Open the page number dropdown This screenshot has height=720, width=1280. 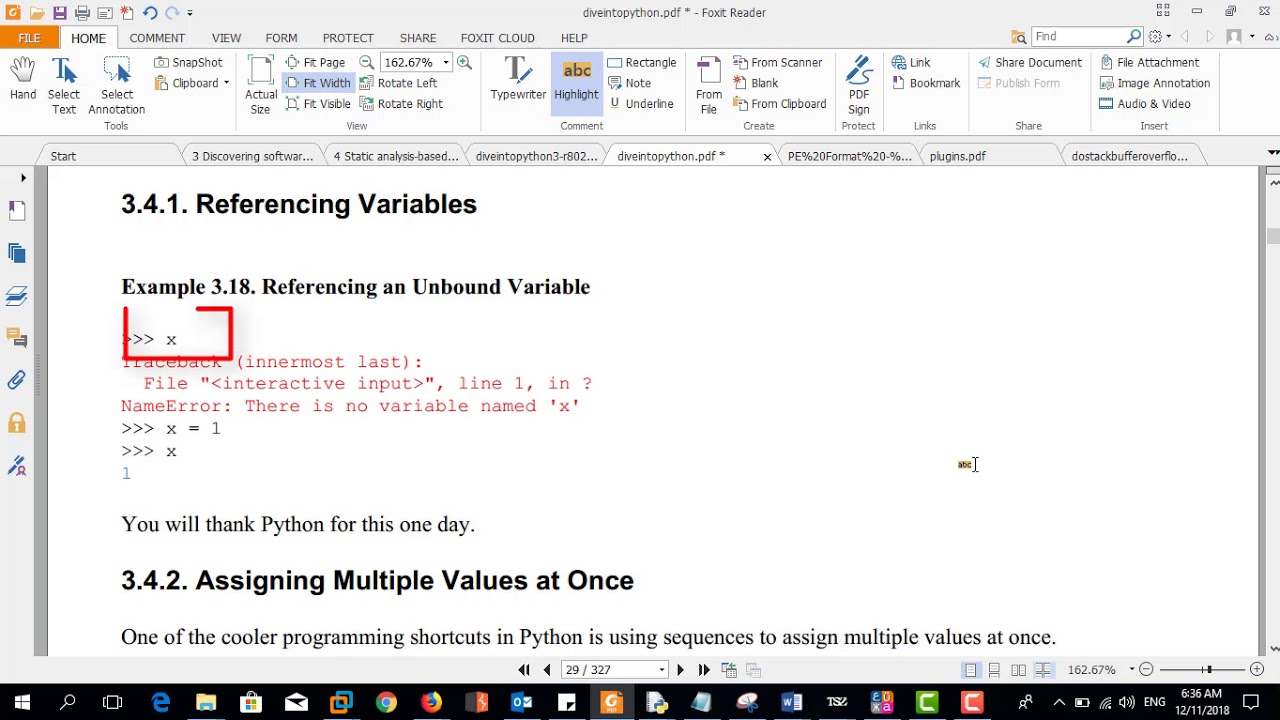coord(661,670)
